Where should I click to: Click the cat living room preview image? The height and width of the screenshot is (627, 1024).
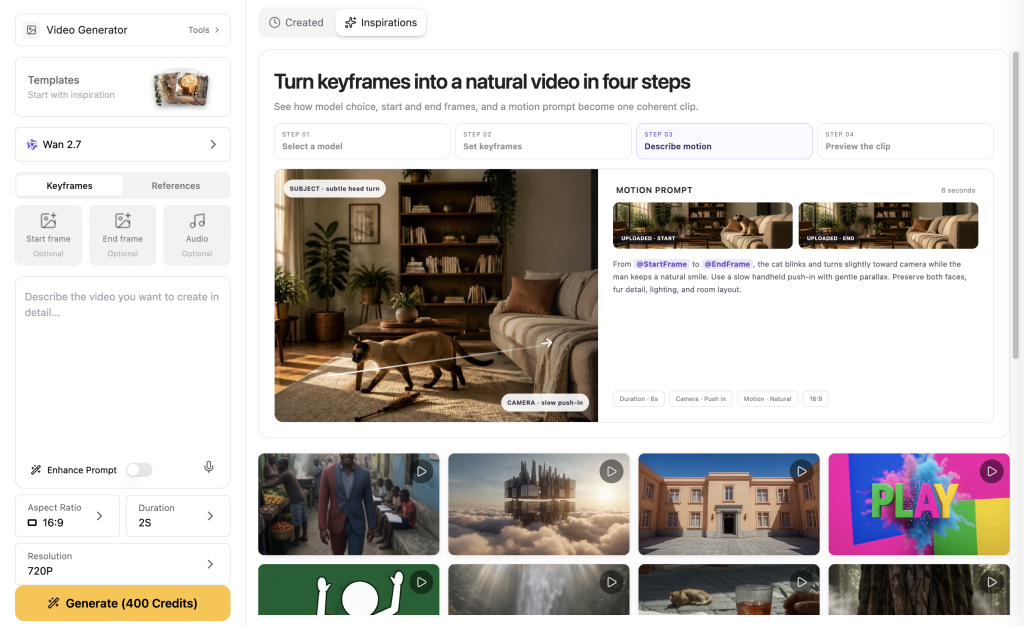pos(436,295)
